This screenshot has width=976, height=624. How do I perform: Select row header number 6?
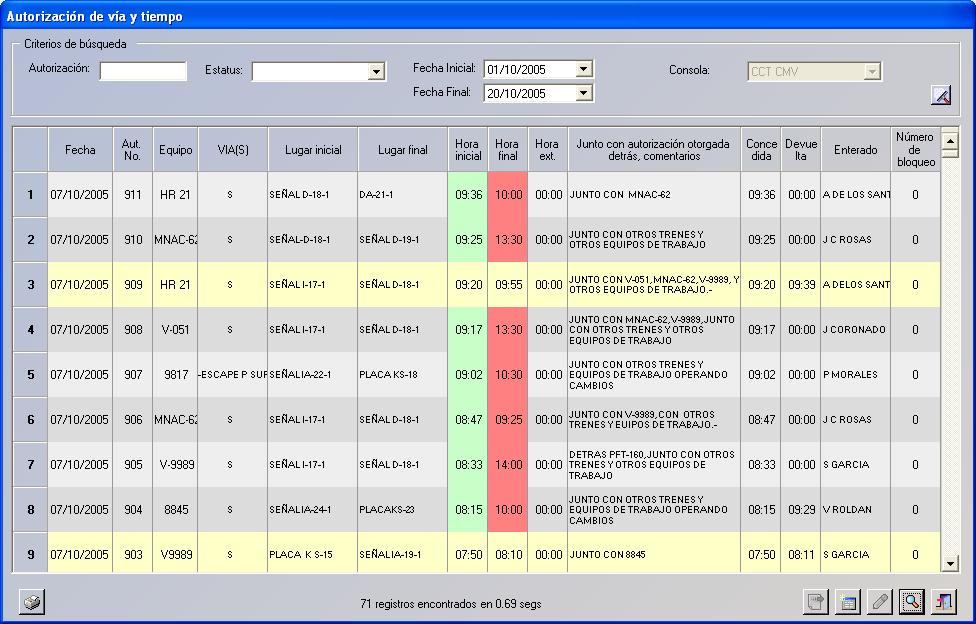point(30,420)
